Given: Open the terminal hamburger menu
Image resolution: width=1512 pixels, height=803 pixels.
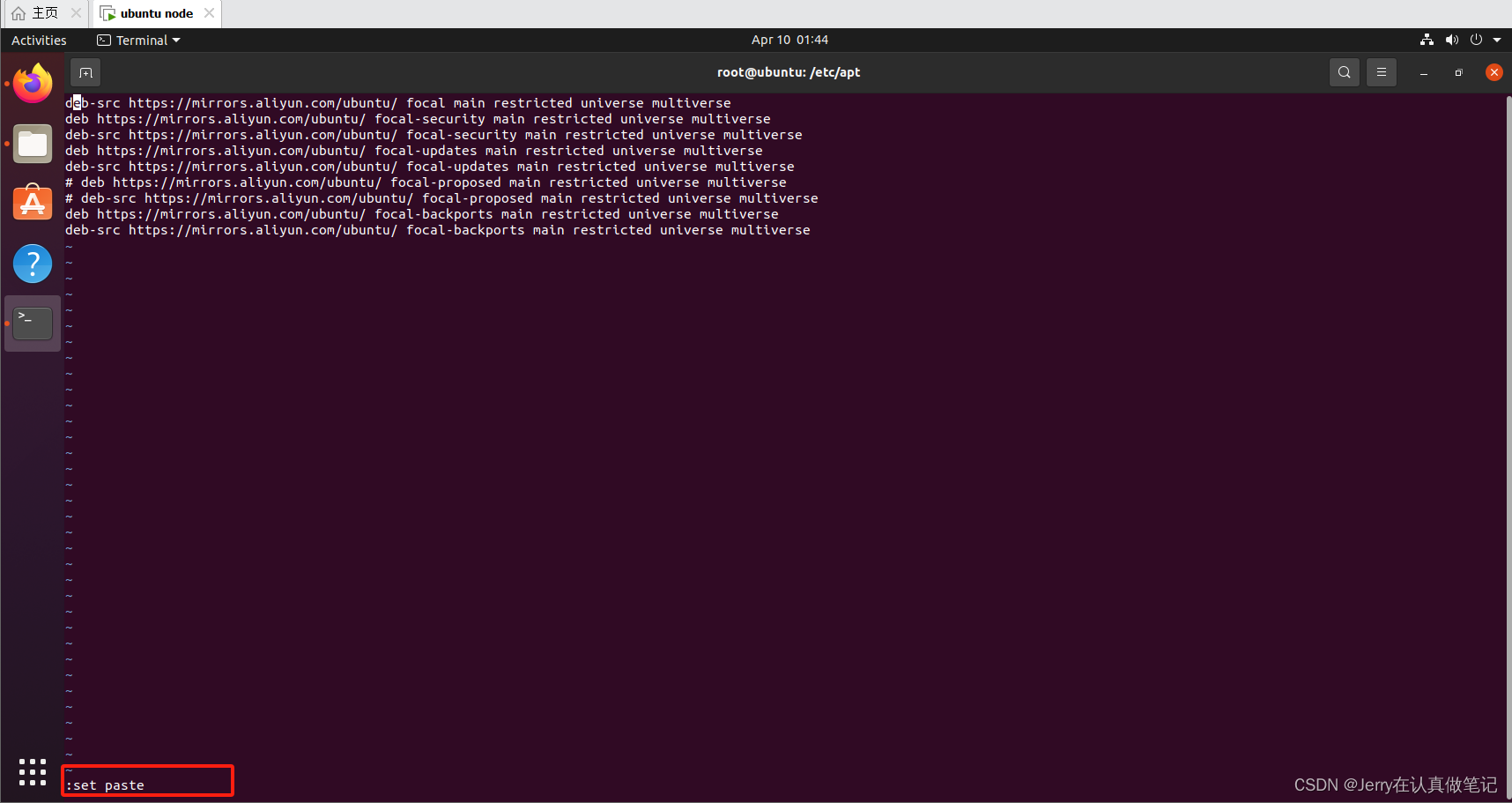Looking at the screenshot, I should 1382,72.
